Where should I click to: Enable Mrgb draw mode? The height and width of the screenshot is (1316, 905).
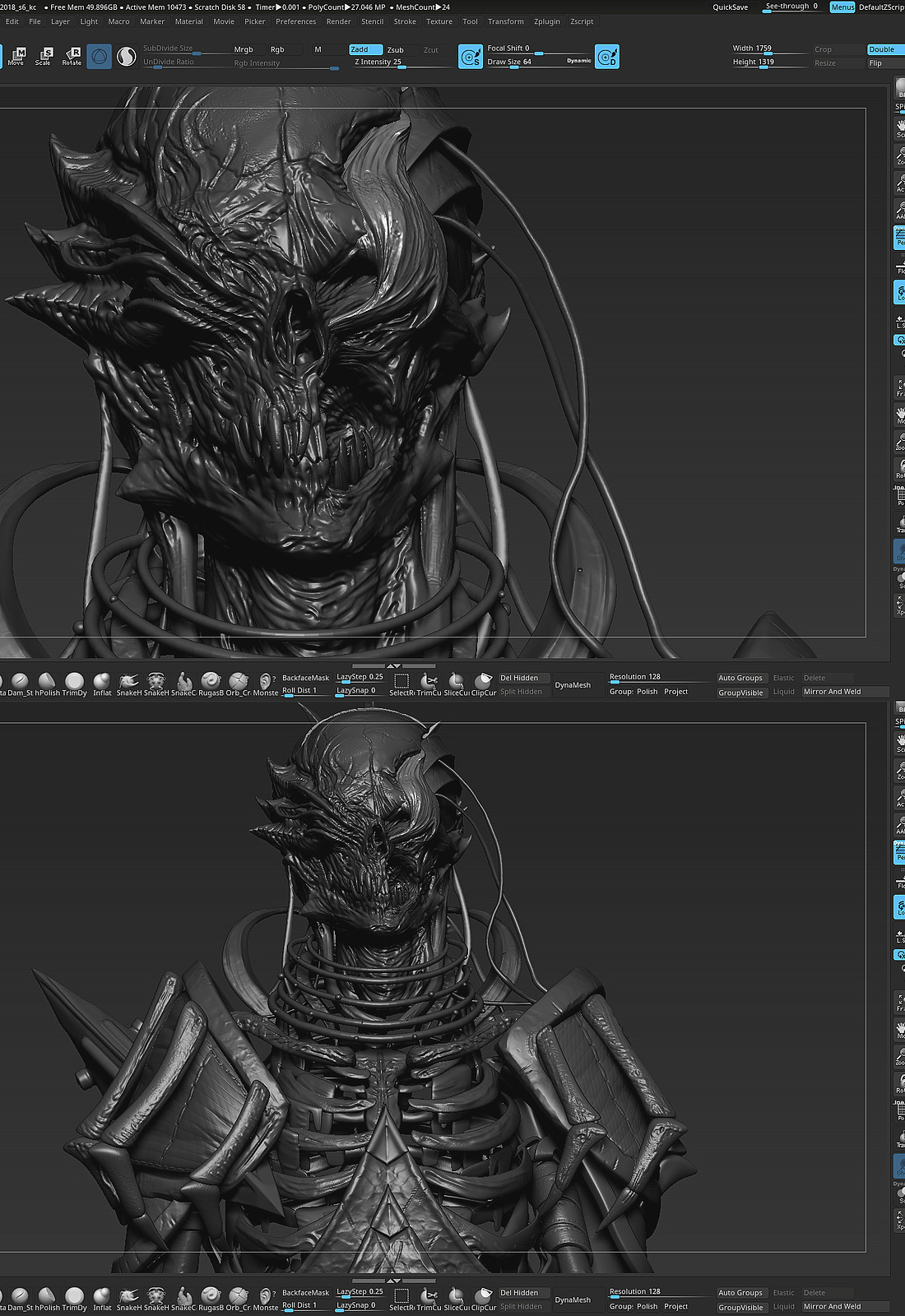[x=244, y=49]
